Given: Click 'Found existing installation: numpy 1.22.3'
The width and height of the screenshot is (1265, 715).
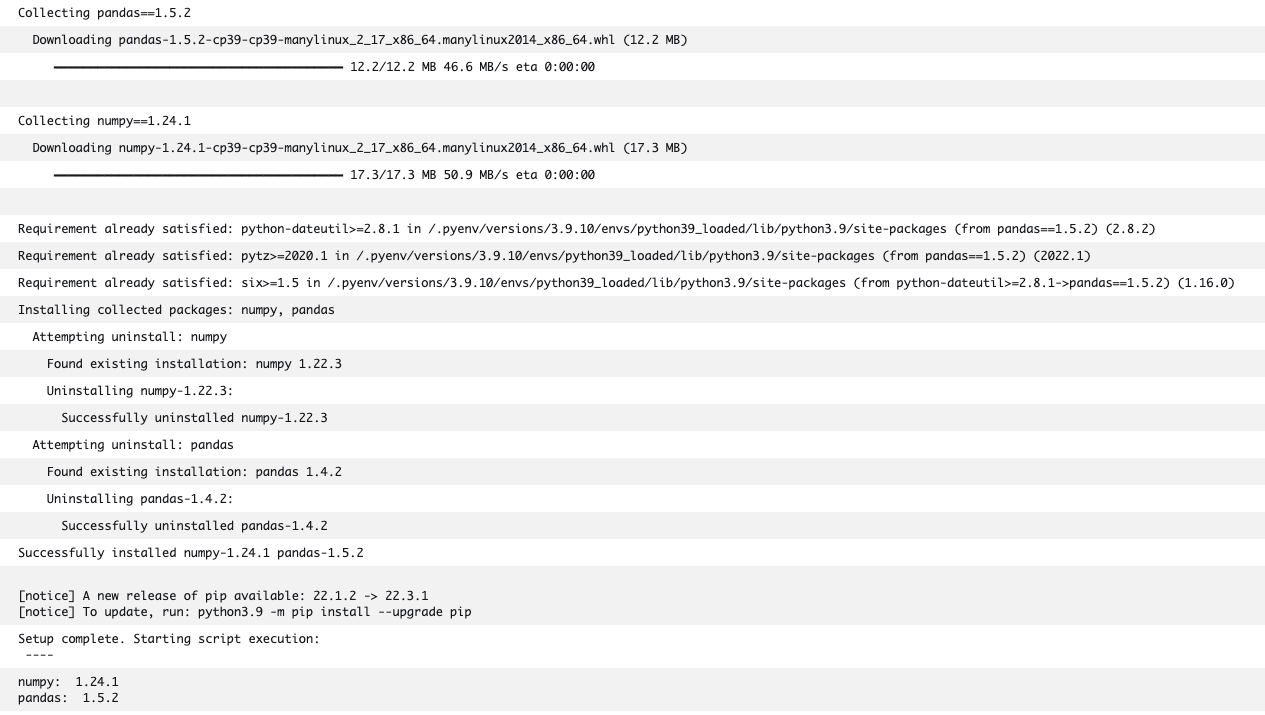Looking at the screenshot, I should (x=194, y=364).
